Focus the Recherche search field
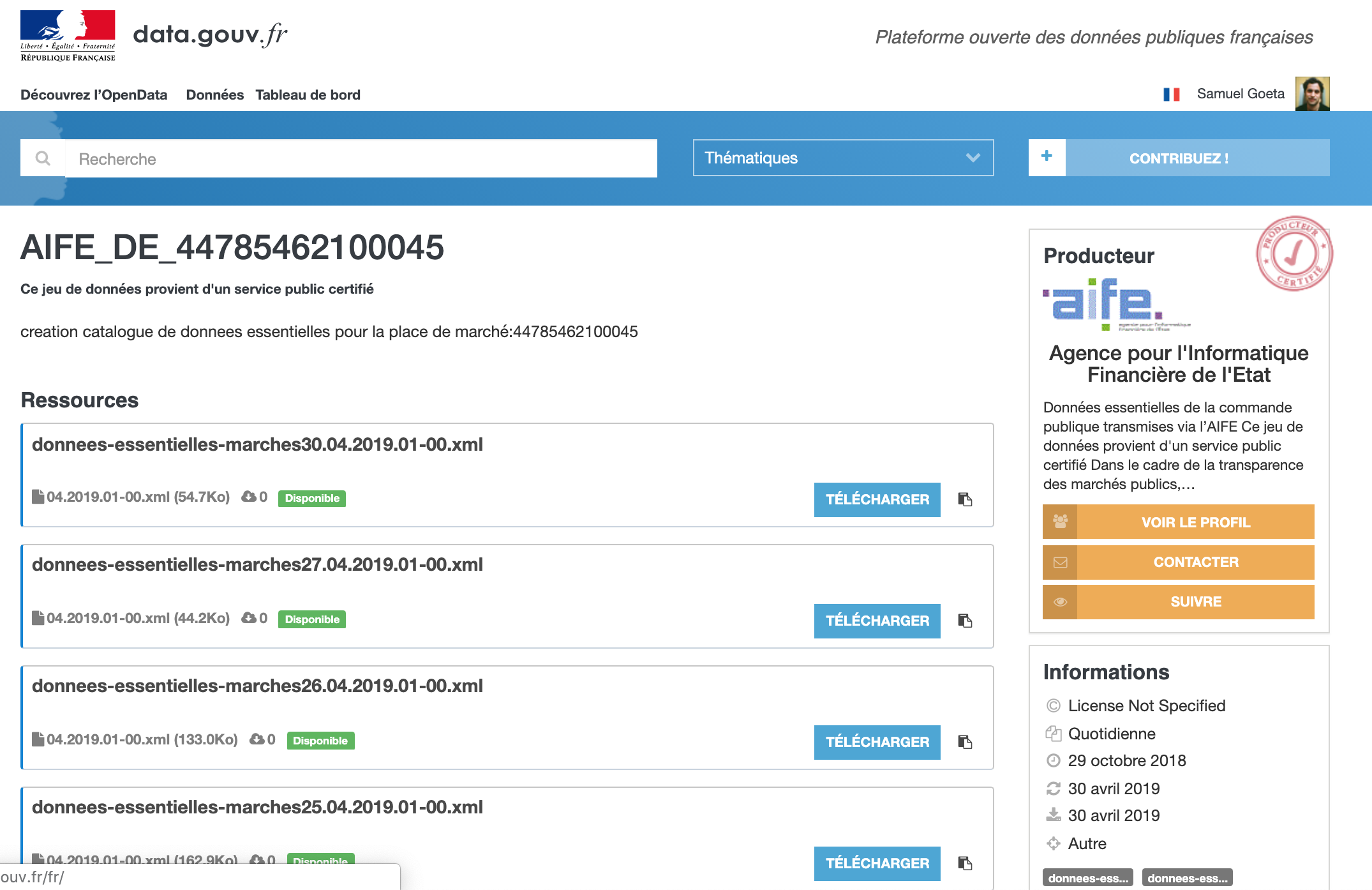The image size is (1372, 890). point(361,159)
